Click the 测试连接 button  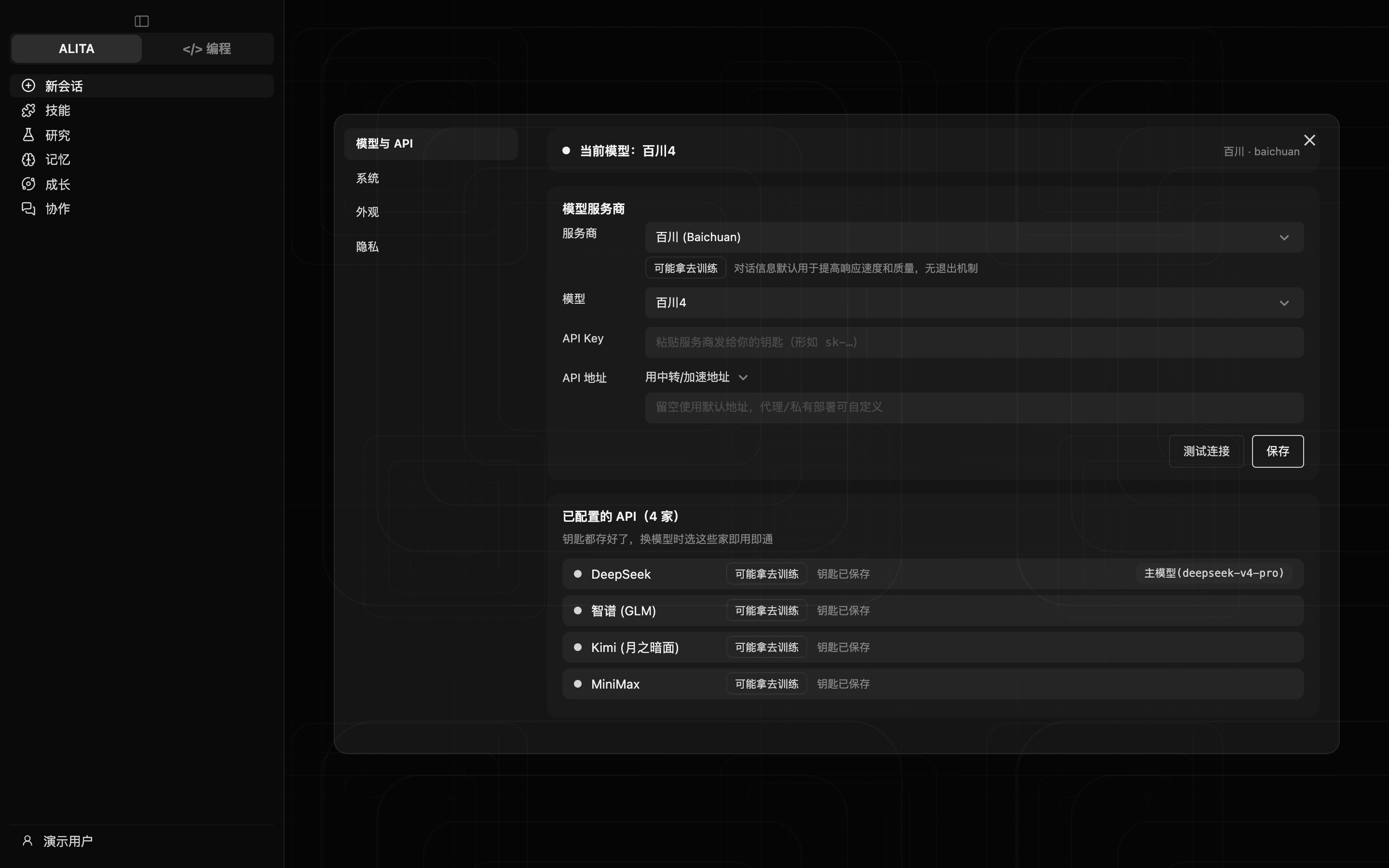pos(1206,451)
